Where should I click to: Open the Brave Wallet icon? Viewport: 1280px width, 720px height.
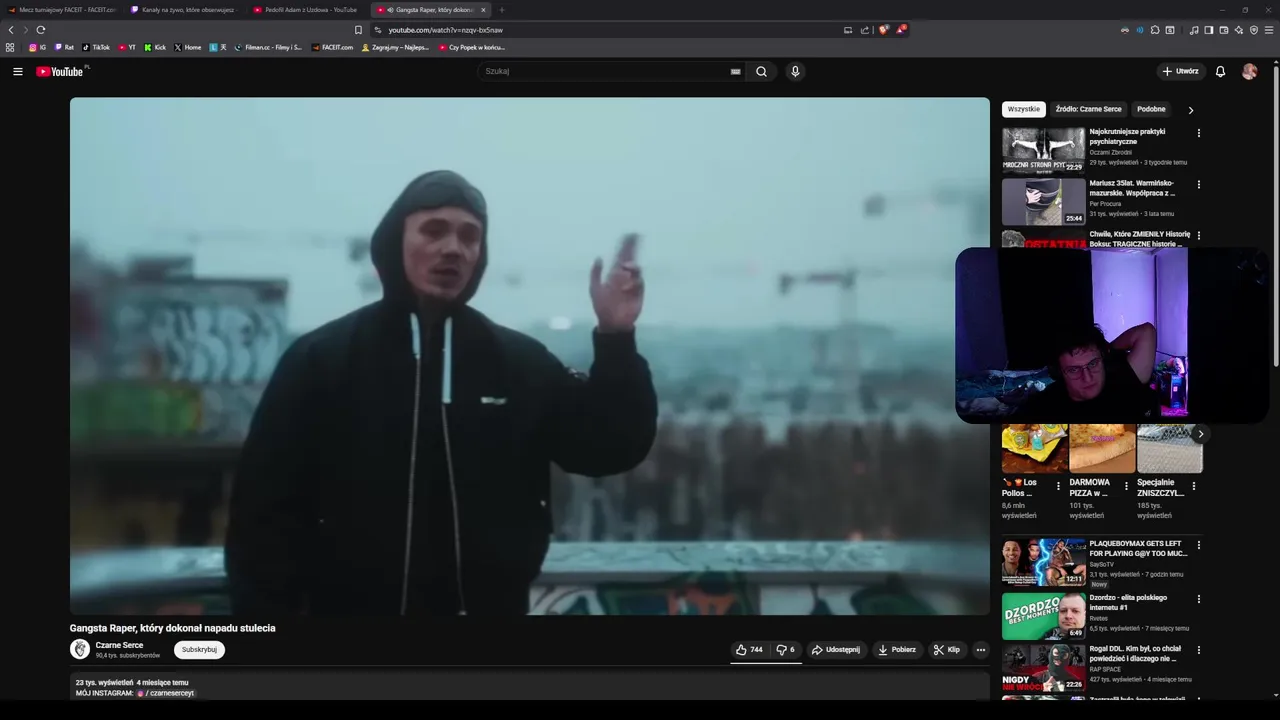pos(1223,30)
